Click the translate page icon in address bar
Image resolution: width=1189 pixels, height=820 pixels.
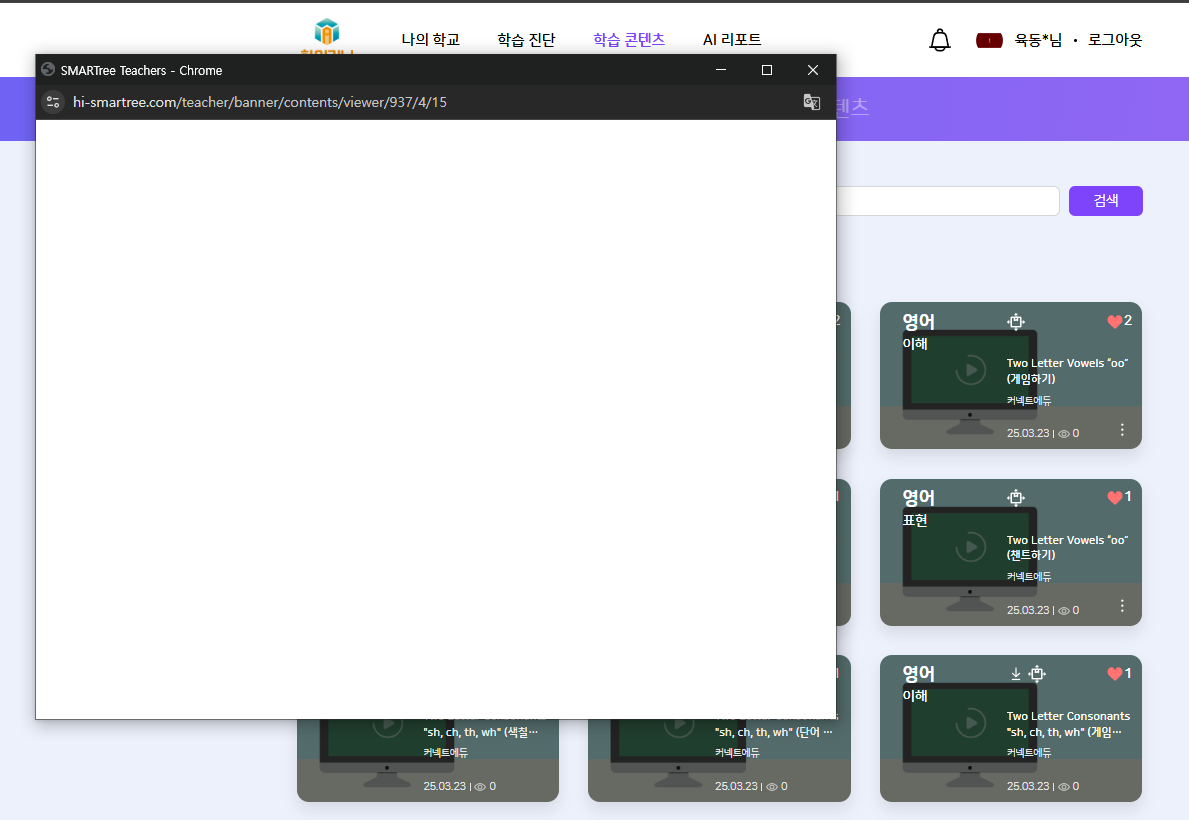(812, 102)
